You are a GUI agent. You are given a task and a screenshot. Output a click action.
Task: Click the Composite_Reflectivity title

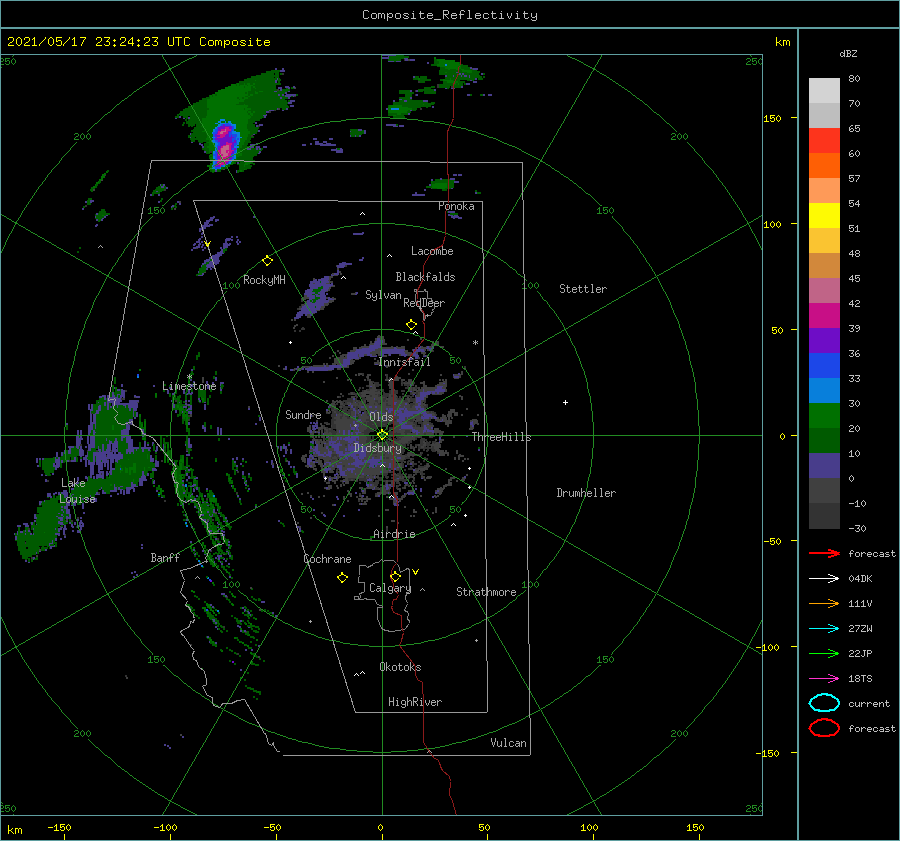[450, 15]
